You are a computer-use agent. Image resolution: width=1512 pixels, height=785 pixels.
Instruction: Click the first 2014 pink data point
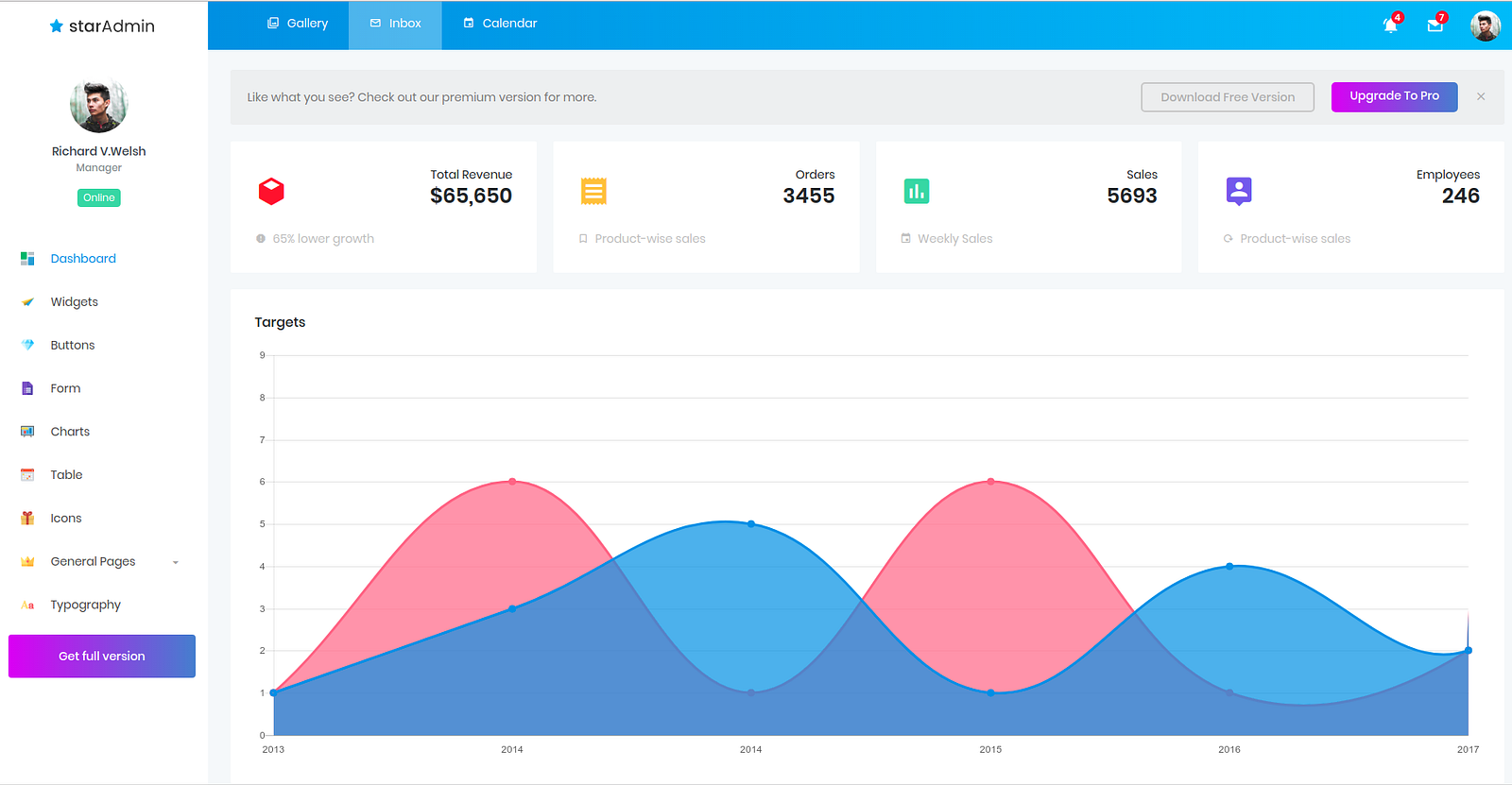[x=512, y=482]
